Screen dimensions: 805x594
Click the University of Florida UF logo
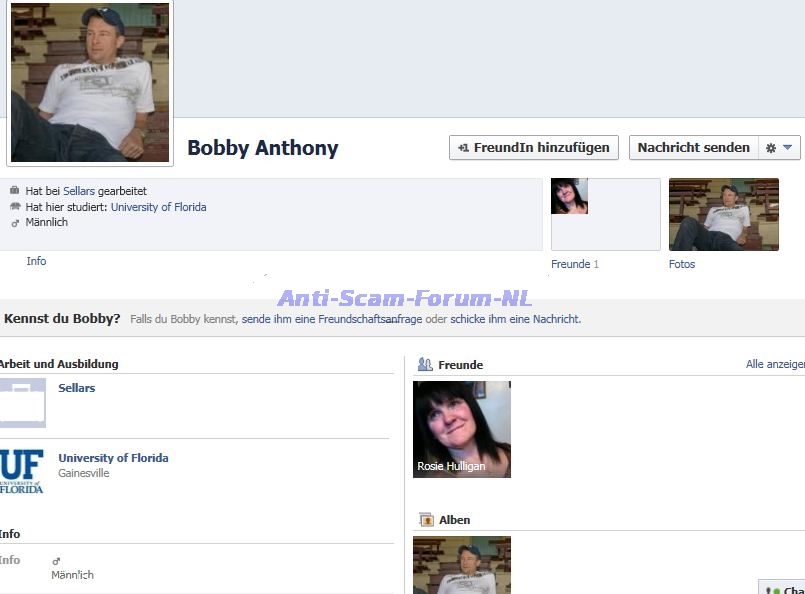pyautogui.click(x=21, y=471)
